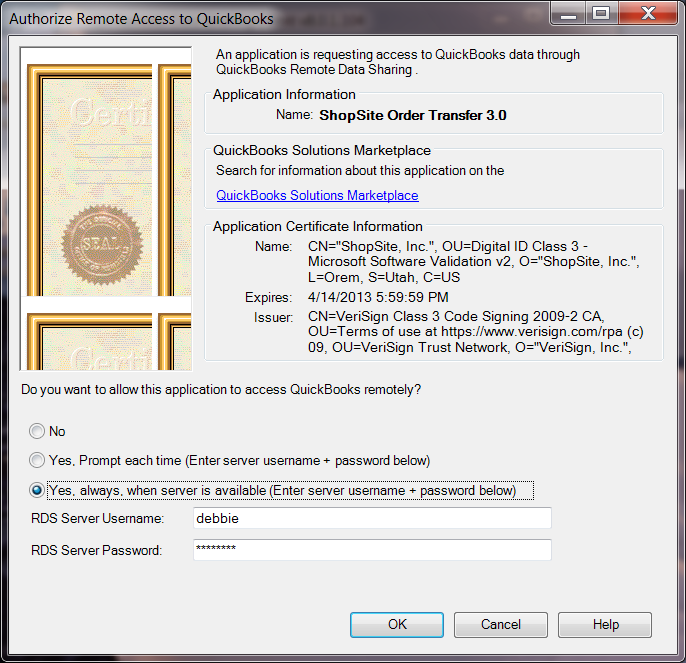Image resolution: width=686 pixels, height=663 pixels.
Task: Minimize the authorization dialog window
Action: 567,14
